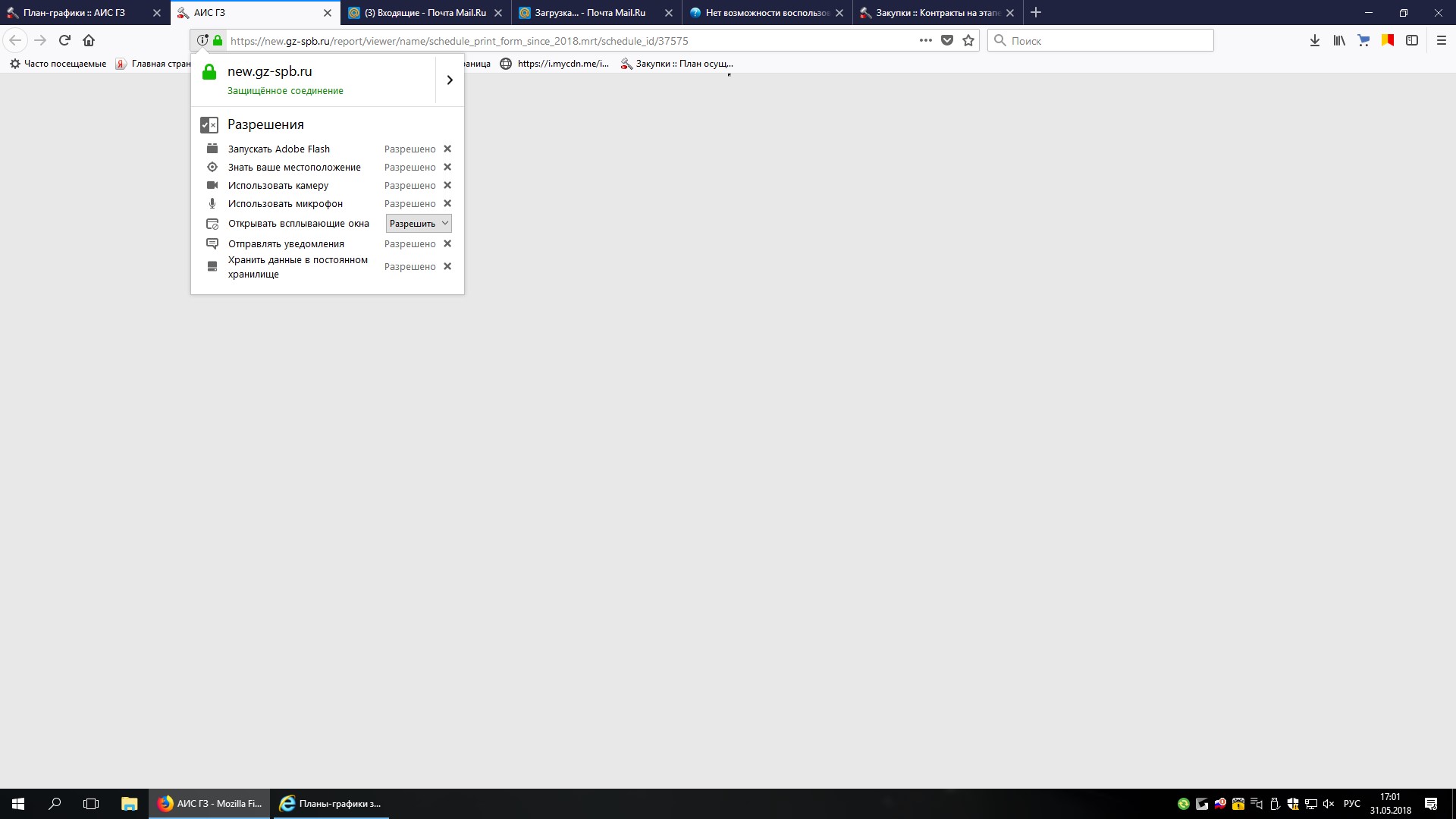Open page actions three-dot menu

(925, 41)
